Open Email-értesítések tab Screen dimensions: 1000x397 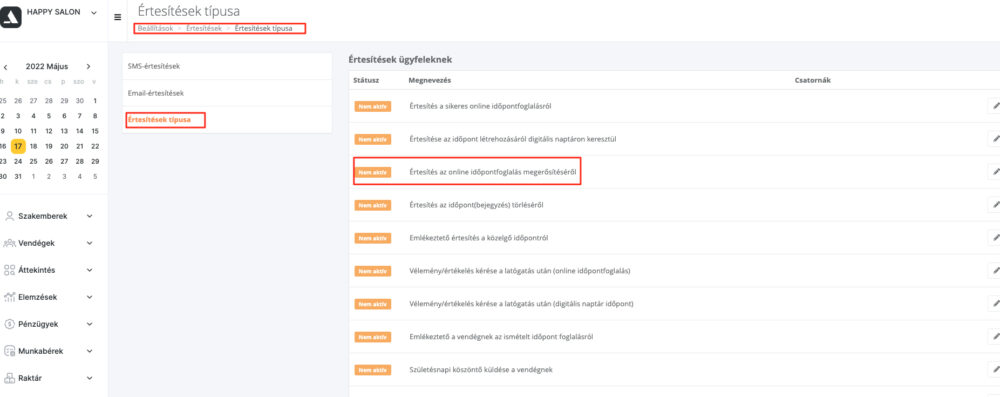pyautogui.click(x=227, y=93)
